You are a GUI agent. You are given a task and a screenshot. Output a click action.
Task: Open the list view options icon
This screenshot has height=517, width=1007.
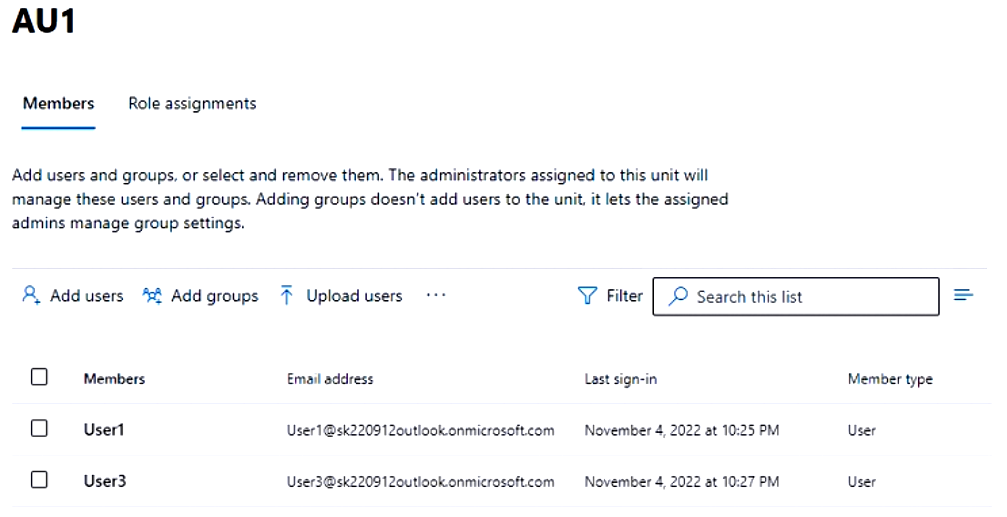(964, 295)
